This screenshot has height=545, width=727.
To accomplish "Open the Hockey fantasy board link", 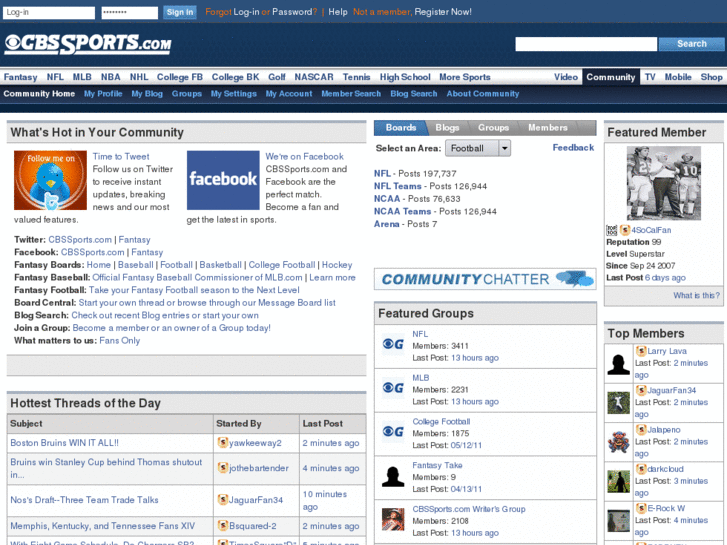I will (337, 265).
